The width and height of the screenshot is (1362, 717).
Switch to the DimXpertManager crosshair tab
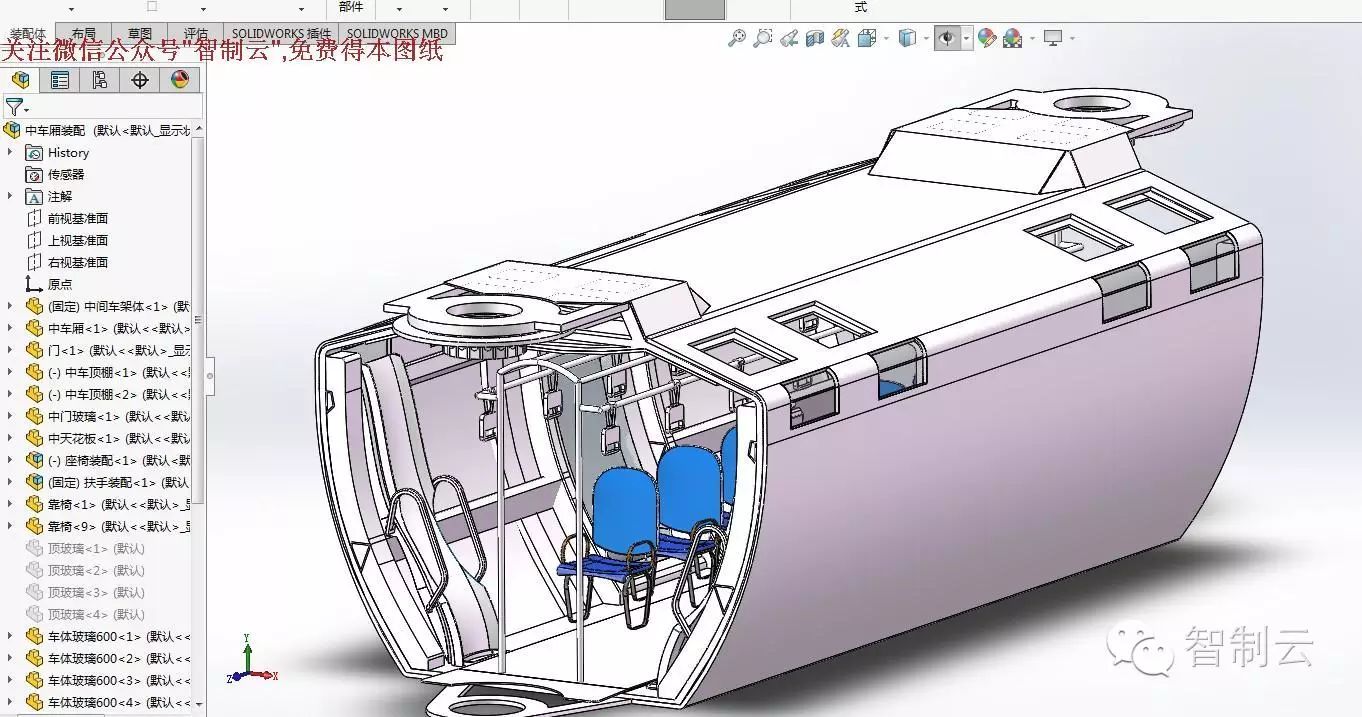(x=140, y=80)
